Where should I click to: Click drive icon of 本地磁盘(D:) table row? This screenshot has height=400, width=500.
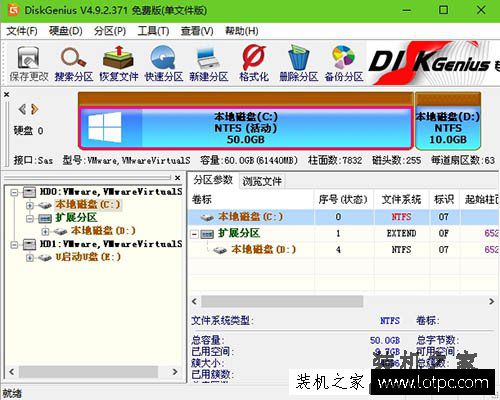[220, 250]
